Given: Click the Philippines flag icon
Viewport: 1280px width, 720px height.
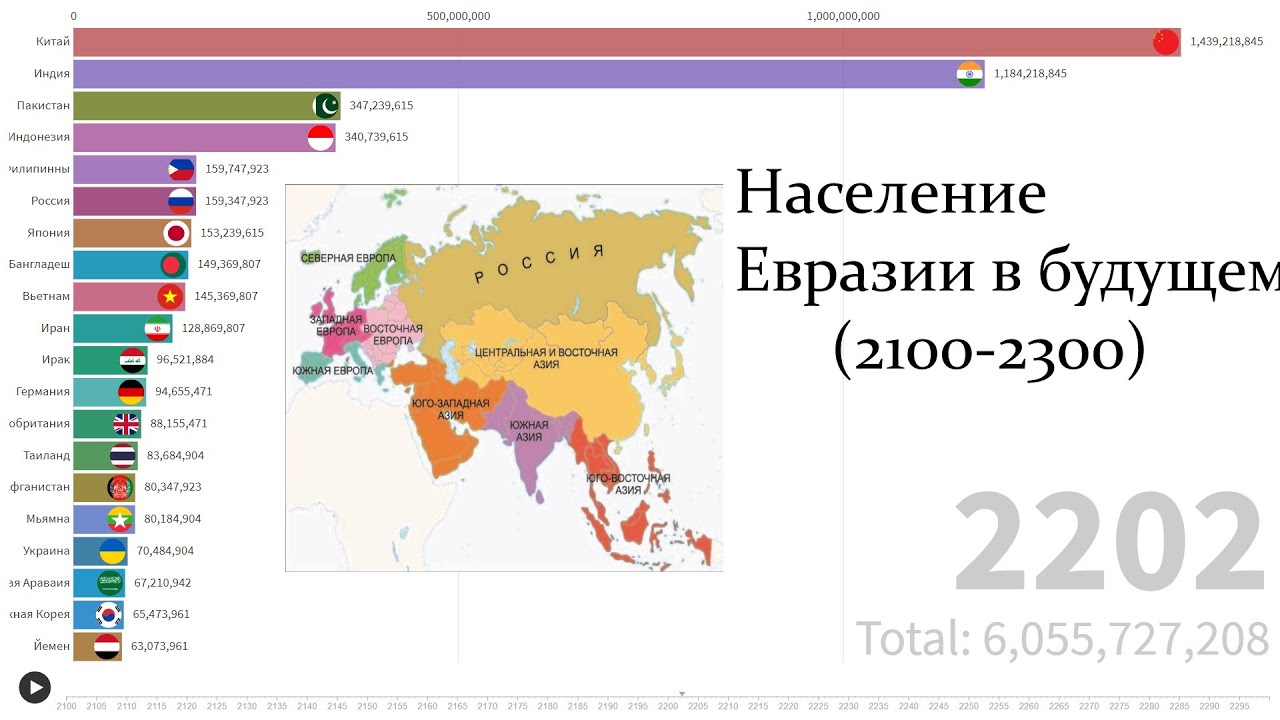Looking at the screenshot, I should (182, 169).
